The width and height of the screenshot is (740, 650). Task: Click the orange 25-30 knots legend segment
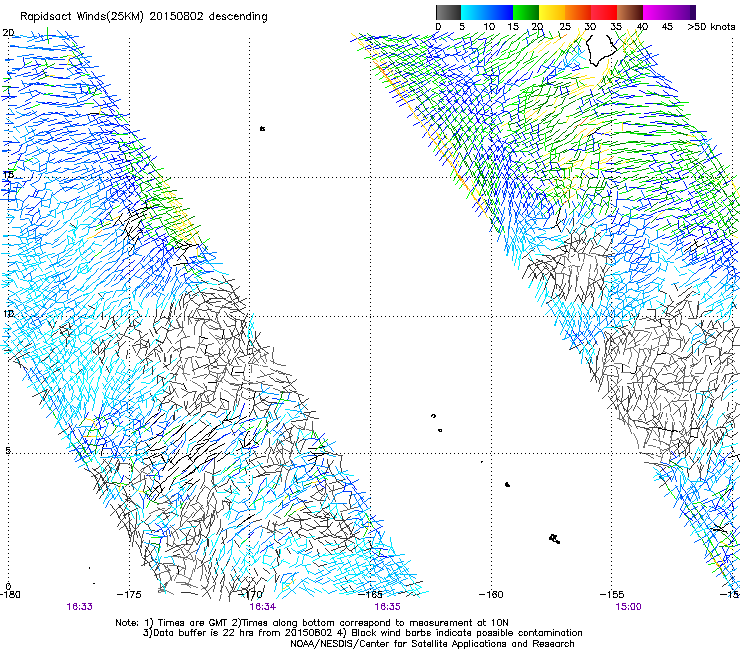pos(578,12)
